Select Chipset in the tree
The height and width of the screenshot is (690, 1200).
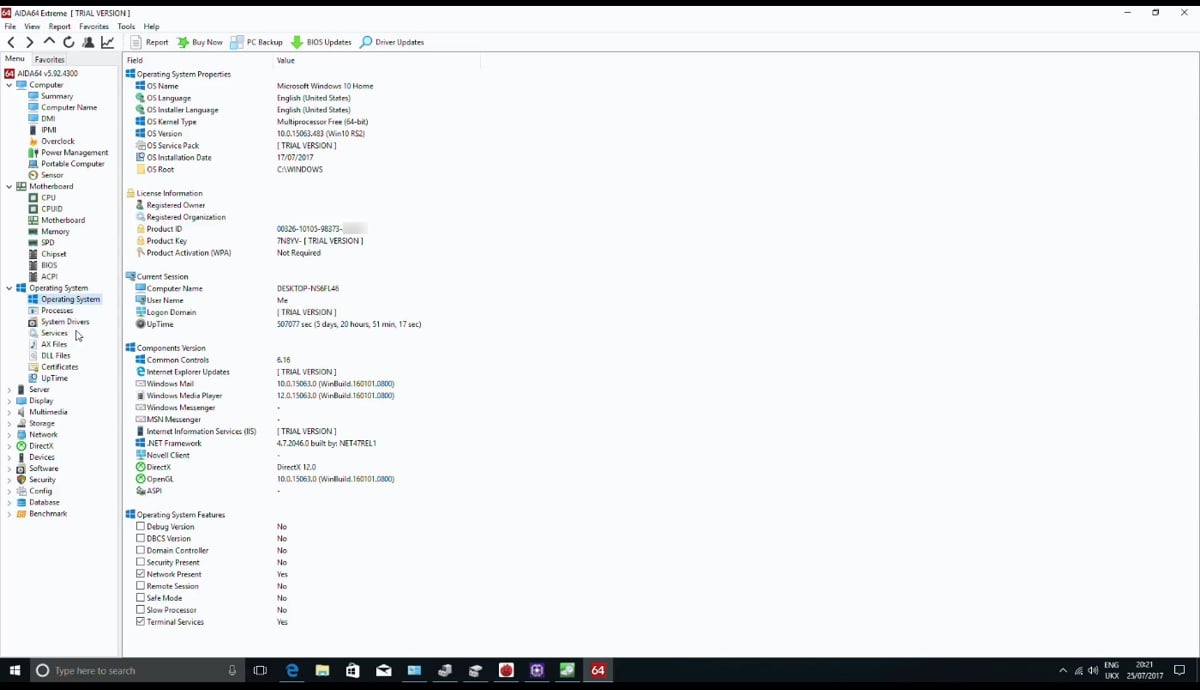53,254
